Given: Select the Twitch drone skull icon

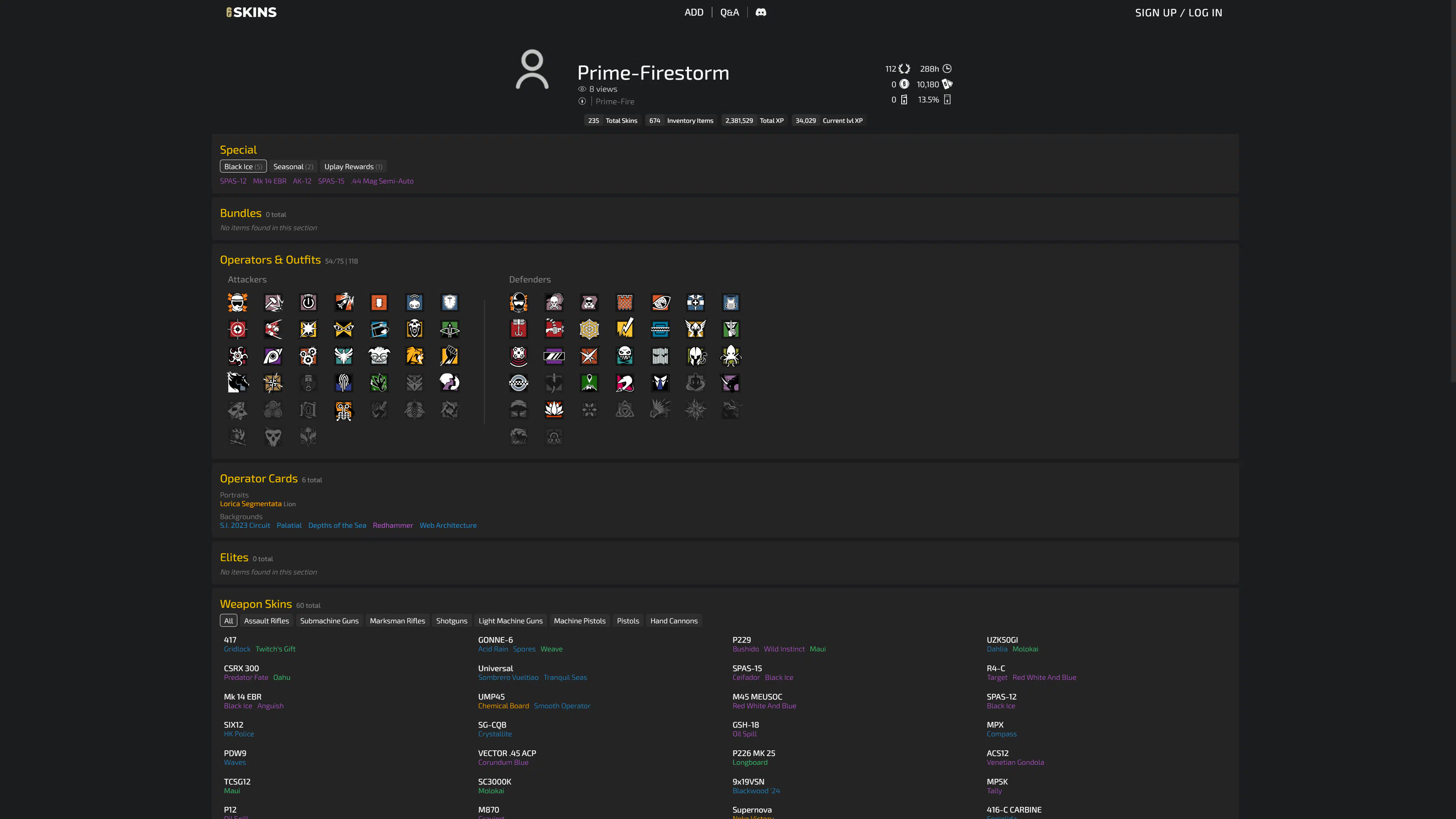Looking at the screenshot, I should 414,303.
